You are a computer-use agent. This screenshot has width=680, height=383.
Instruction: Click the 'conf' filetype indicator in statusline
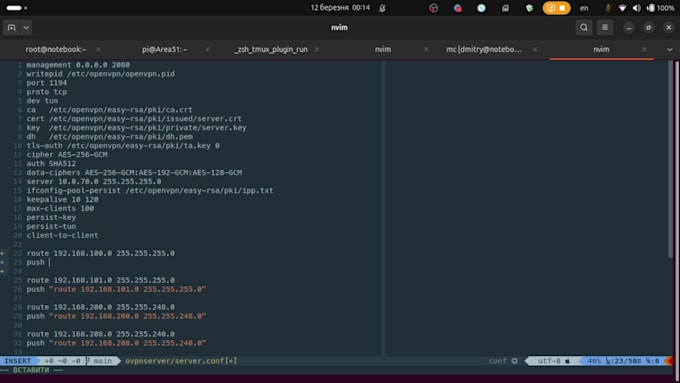point(498,361)
